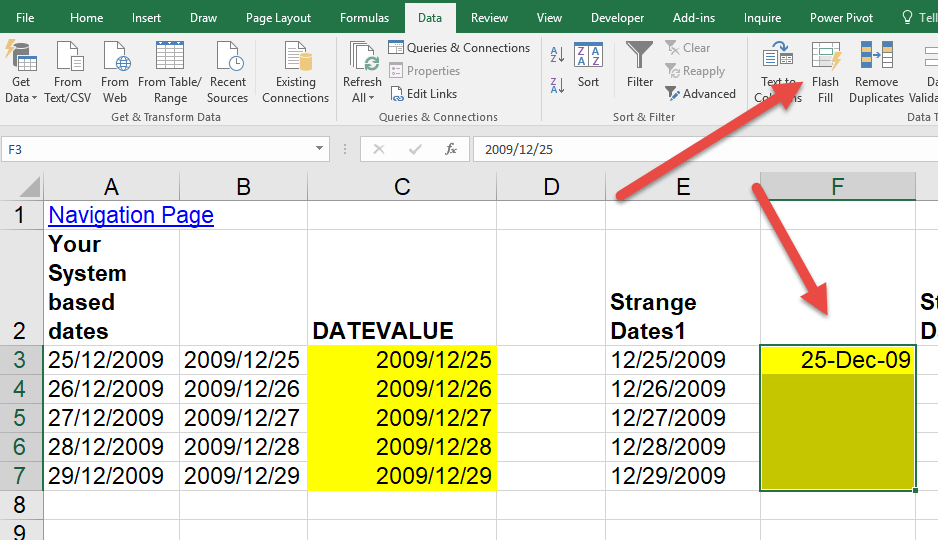Load data From Table/Range

pos(170,72)
